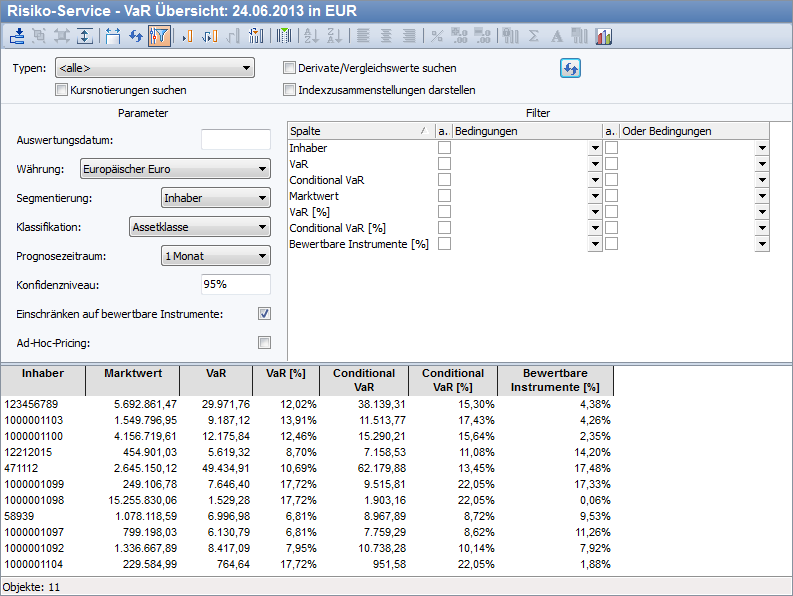Enable the Ad-Hoc-Pricing checkbox
This screenshot has width=793, height=596.
[x=264, y=343]
